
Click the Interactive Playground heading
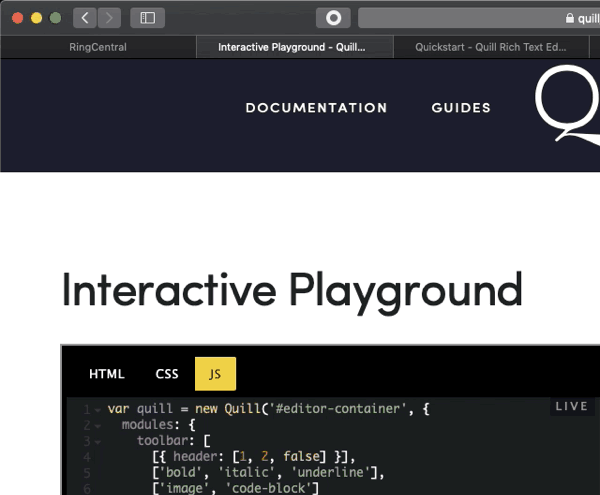[x=292, y=291]
